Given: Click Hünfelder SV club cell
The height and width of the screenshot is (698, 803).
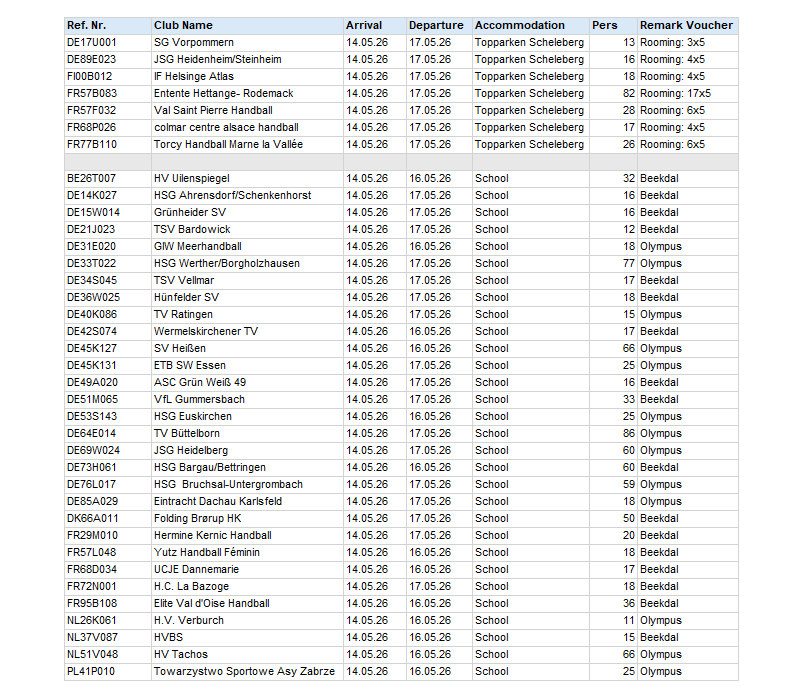Looking at the screenshot, I should pyautogui.click(x=247, y=297).
